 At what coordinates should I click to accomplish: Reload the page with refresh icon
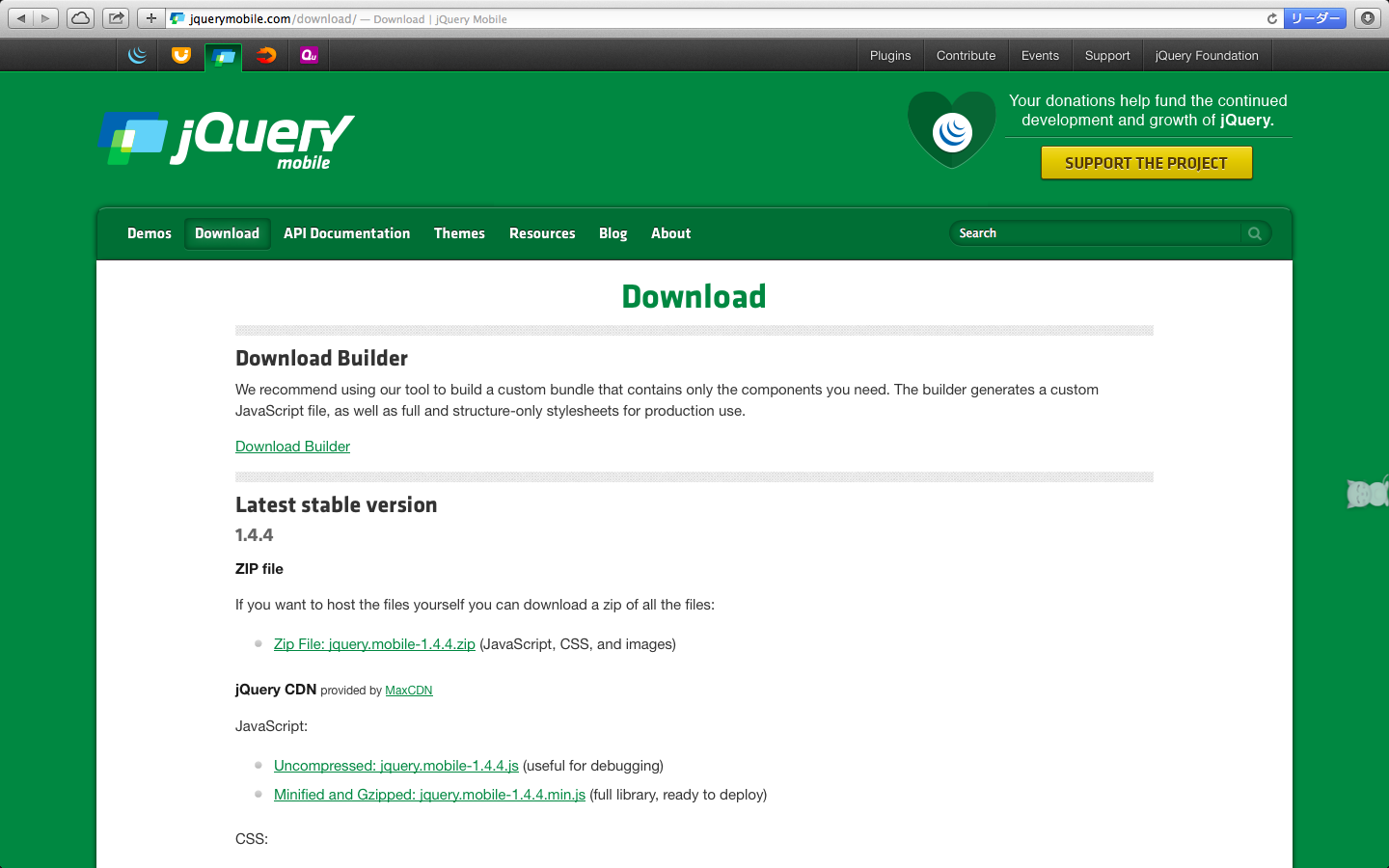[x=1271, y=18]
